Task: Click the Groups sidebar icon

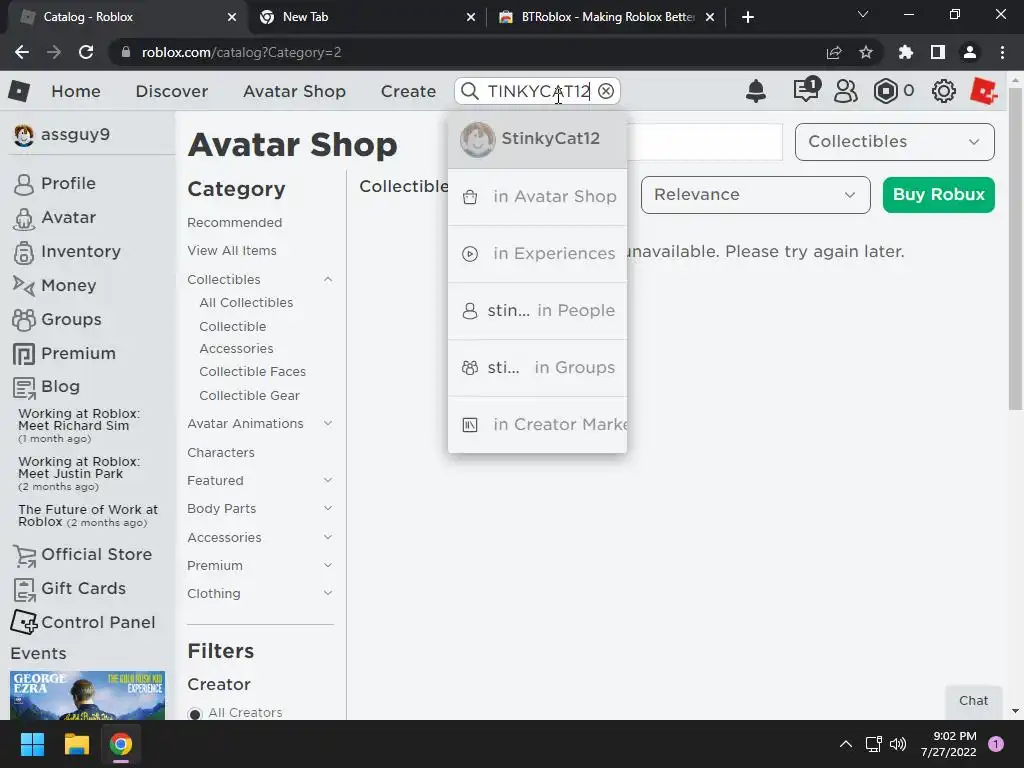Action: pyautogui.click(x=24, y=319)
